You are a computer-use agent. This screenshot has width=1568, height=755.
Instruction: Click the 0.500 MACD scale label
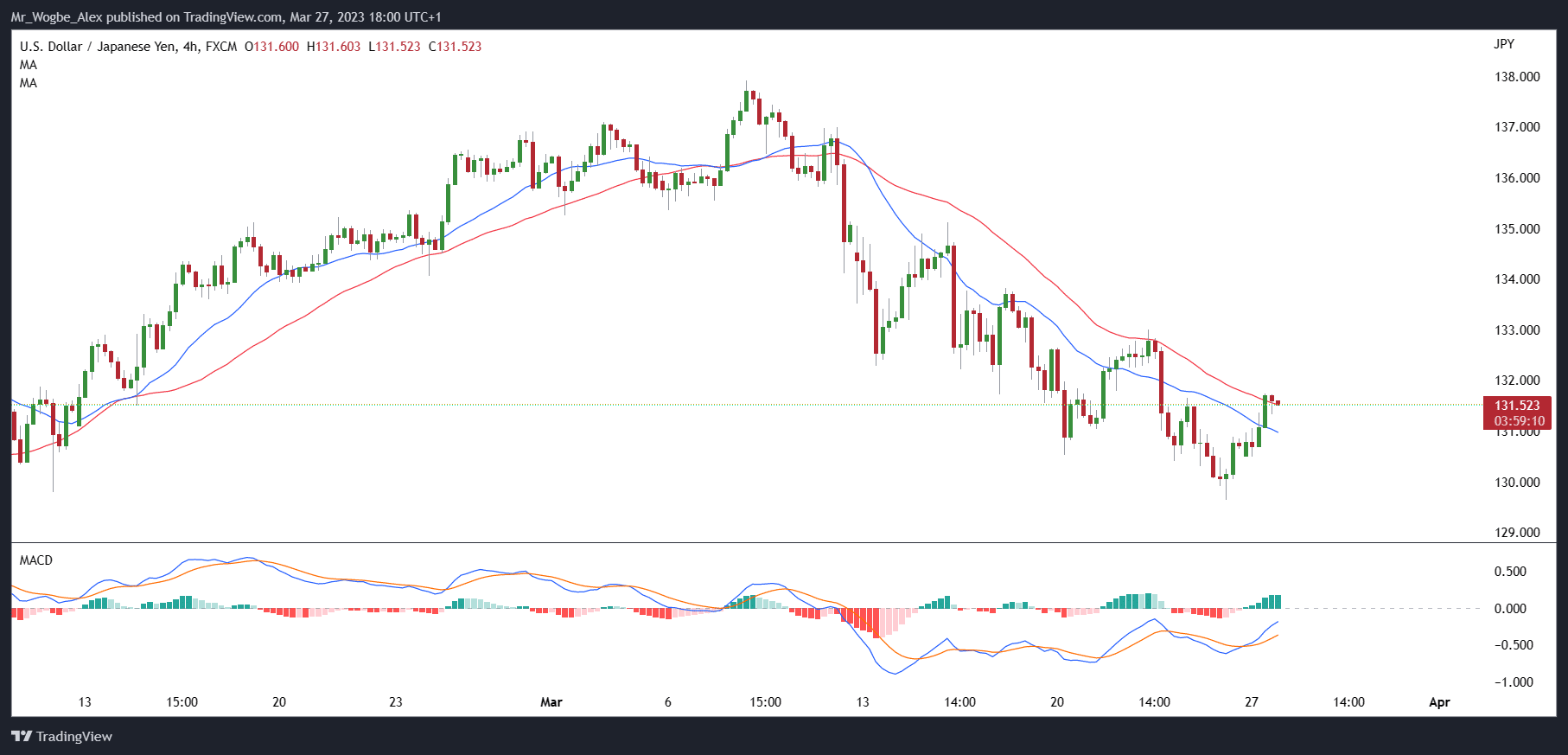(1510, 572)
